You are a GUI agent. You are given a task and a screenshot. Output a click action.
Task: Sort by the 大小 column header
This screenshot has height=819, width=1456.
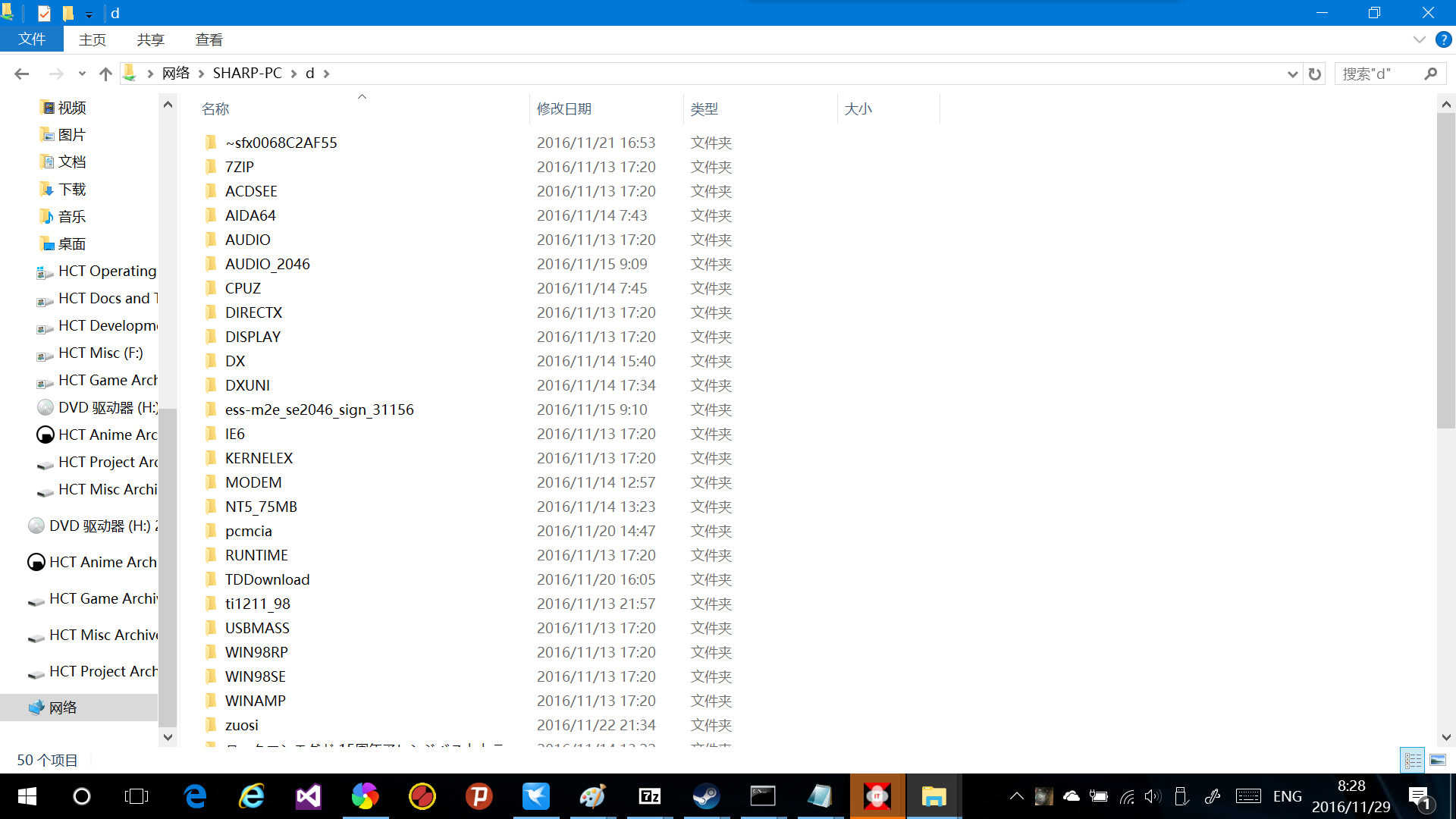pos(858,109)
